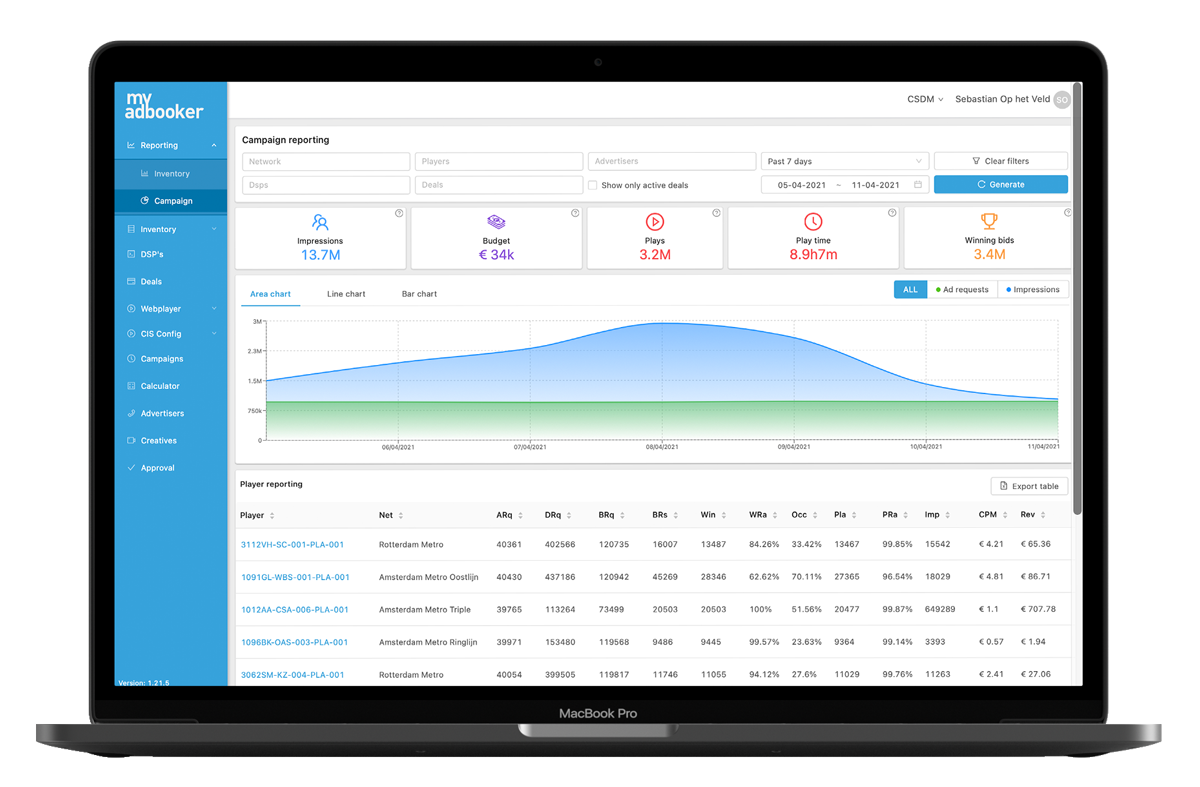
Task: Click the Winning bids trophy icon
Action: [988, 222]
